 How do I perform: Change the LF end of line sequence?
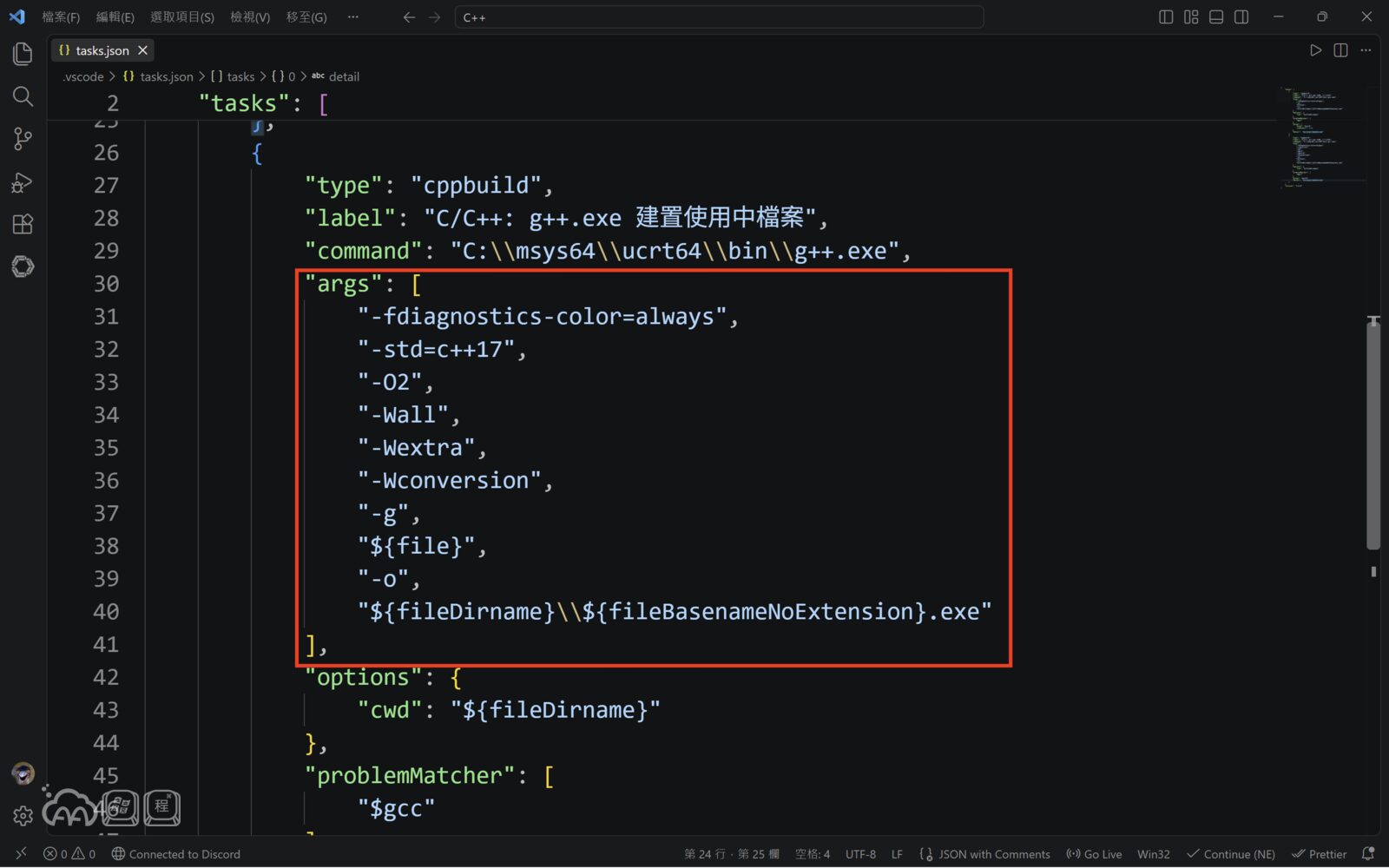click(x=897, y=854)
